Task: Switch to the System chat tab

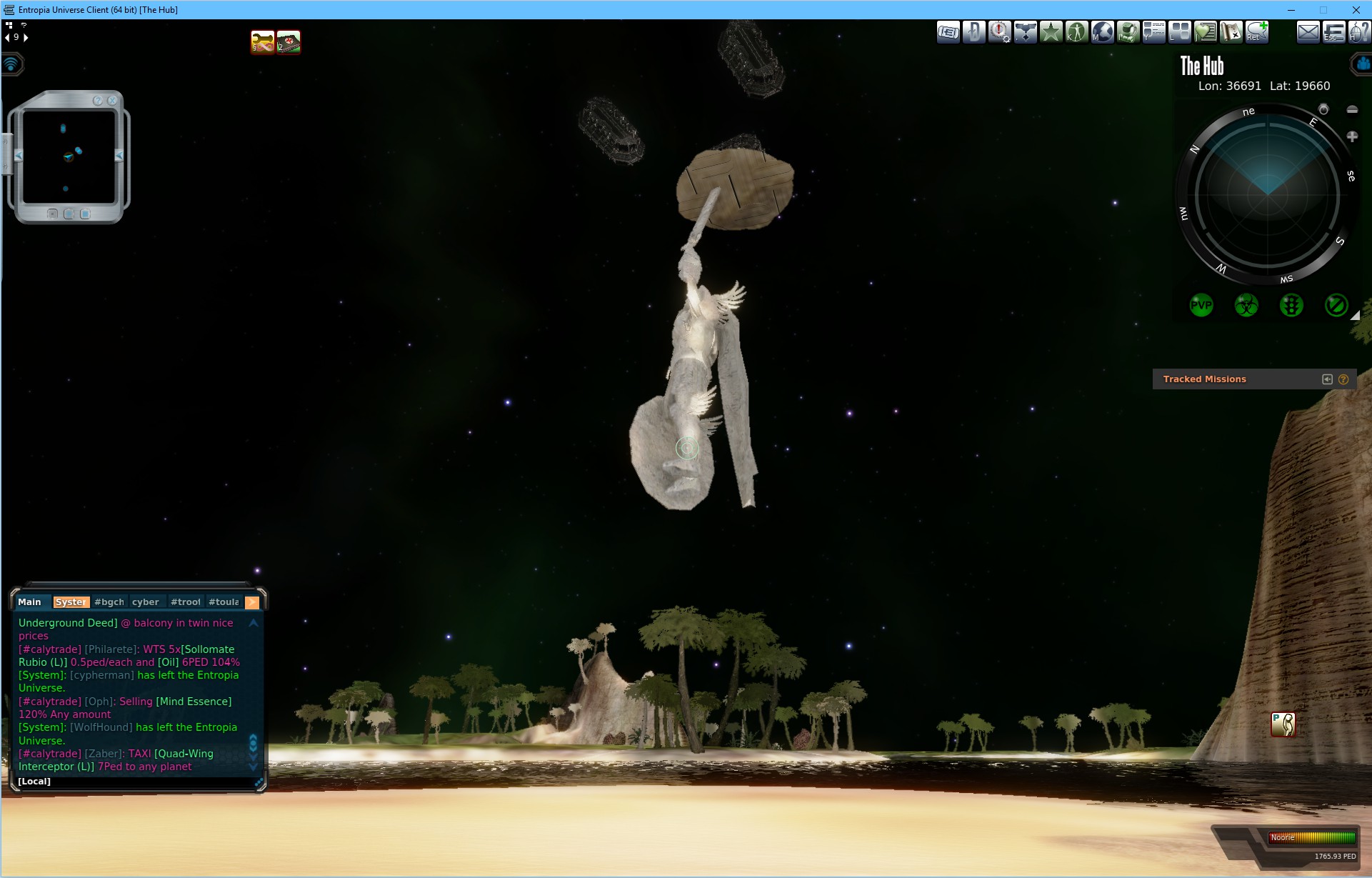Action: tap(71, 602)
